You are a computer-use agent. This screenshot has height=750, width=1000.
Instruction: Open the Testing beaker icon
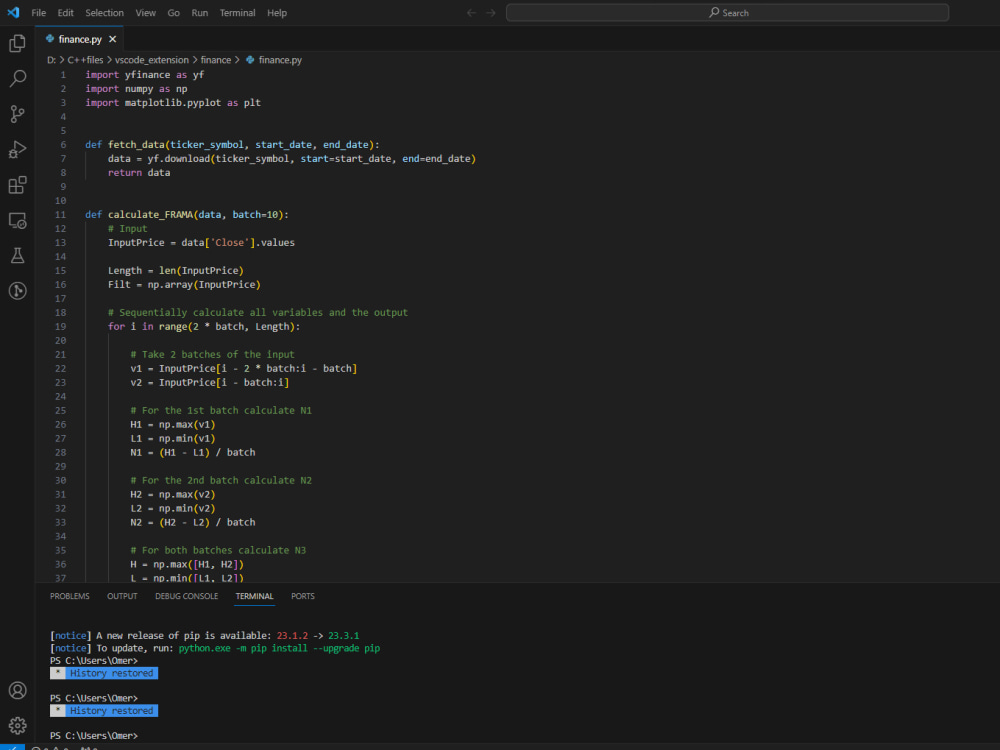(16, 255)
